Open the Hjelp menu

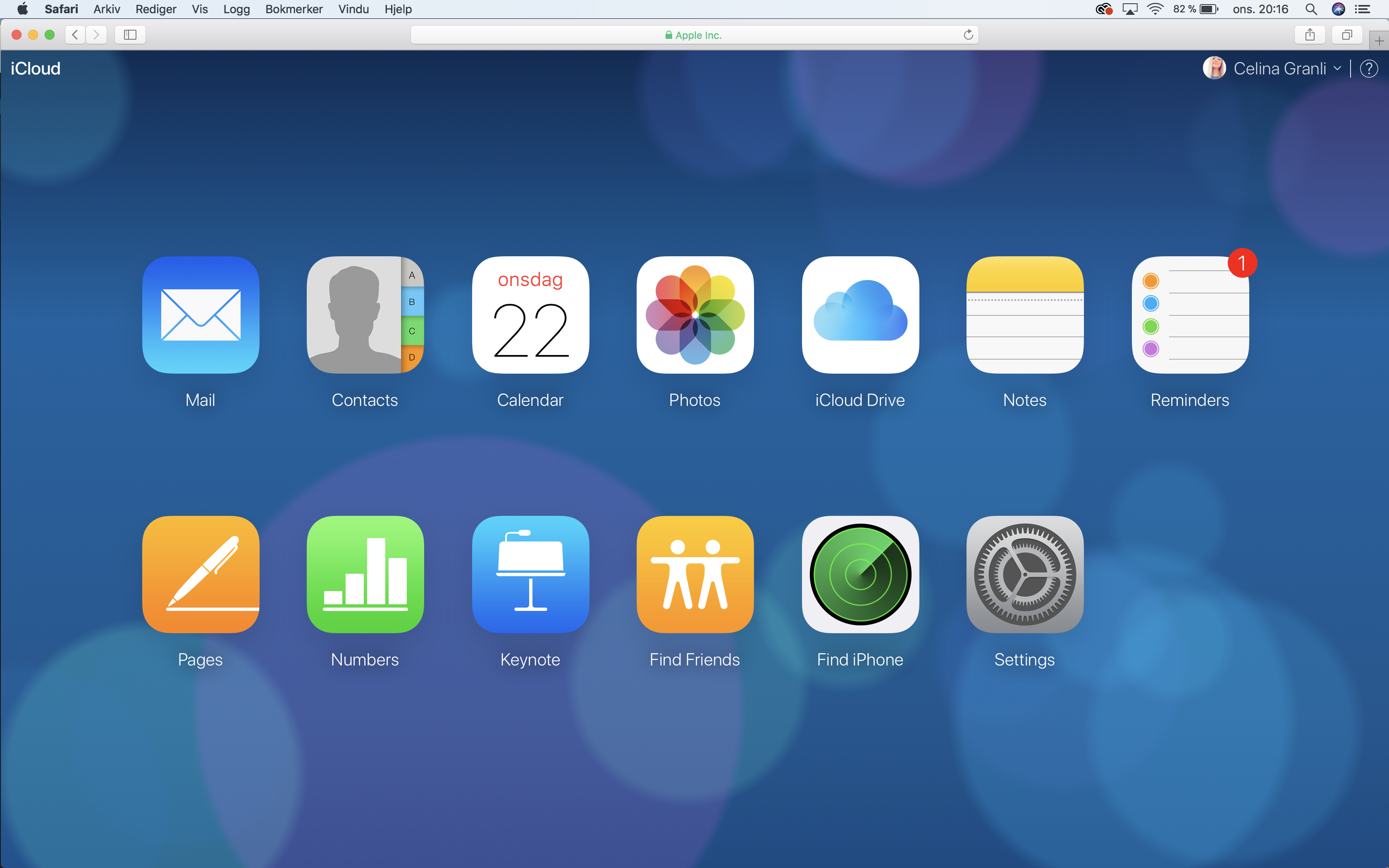(399, 9)
